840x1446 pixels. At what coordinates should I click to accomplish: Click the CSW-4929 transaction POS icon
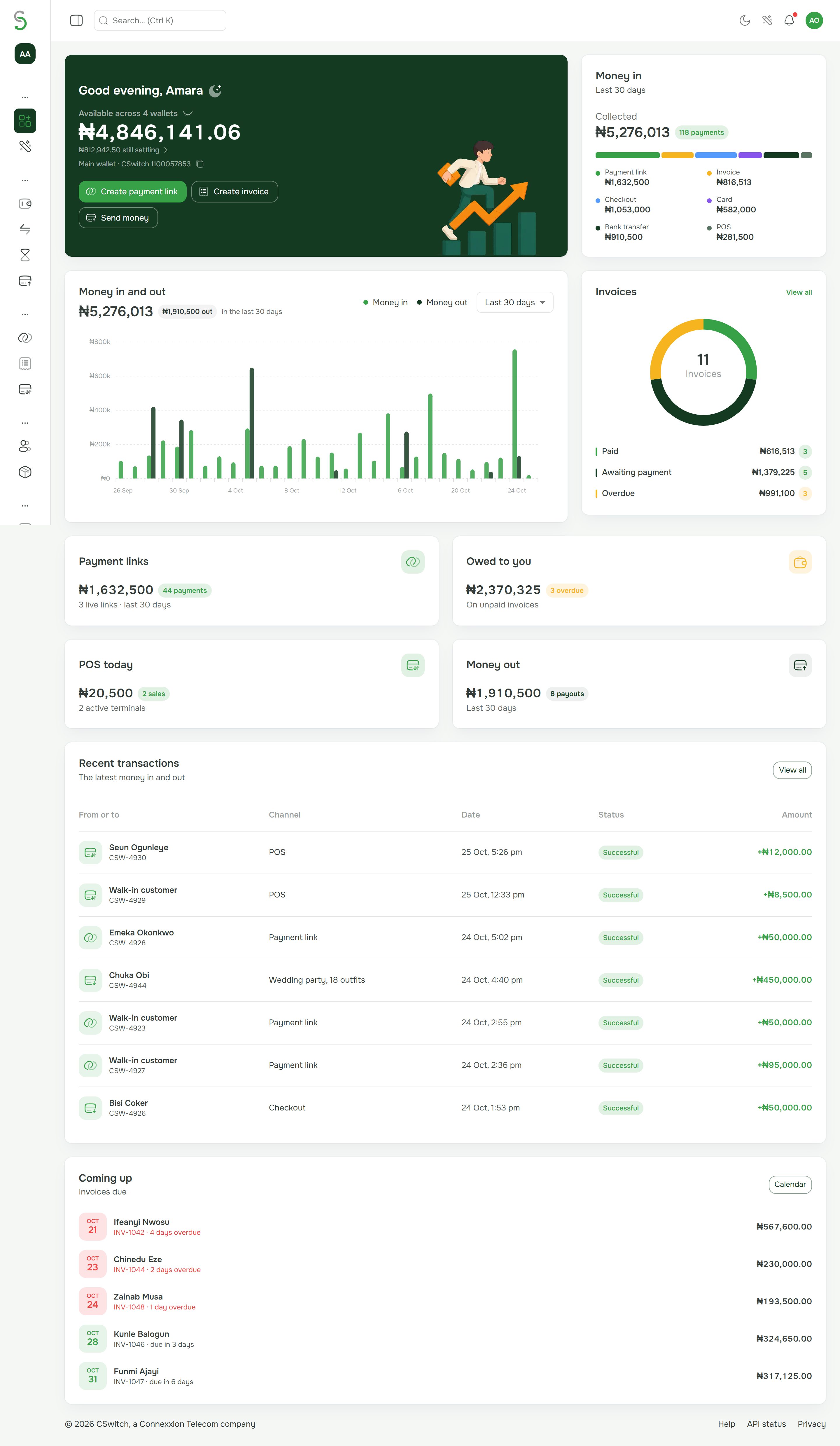(90, 895)
